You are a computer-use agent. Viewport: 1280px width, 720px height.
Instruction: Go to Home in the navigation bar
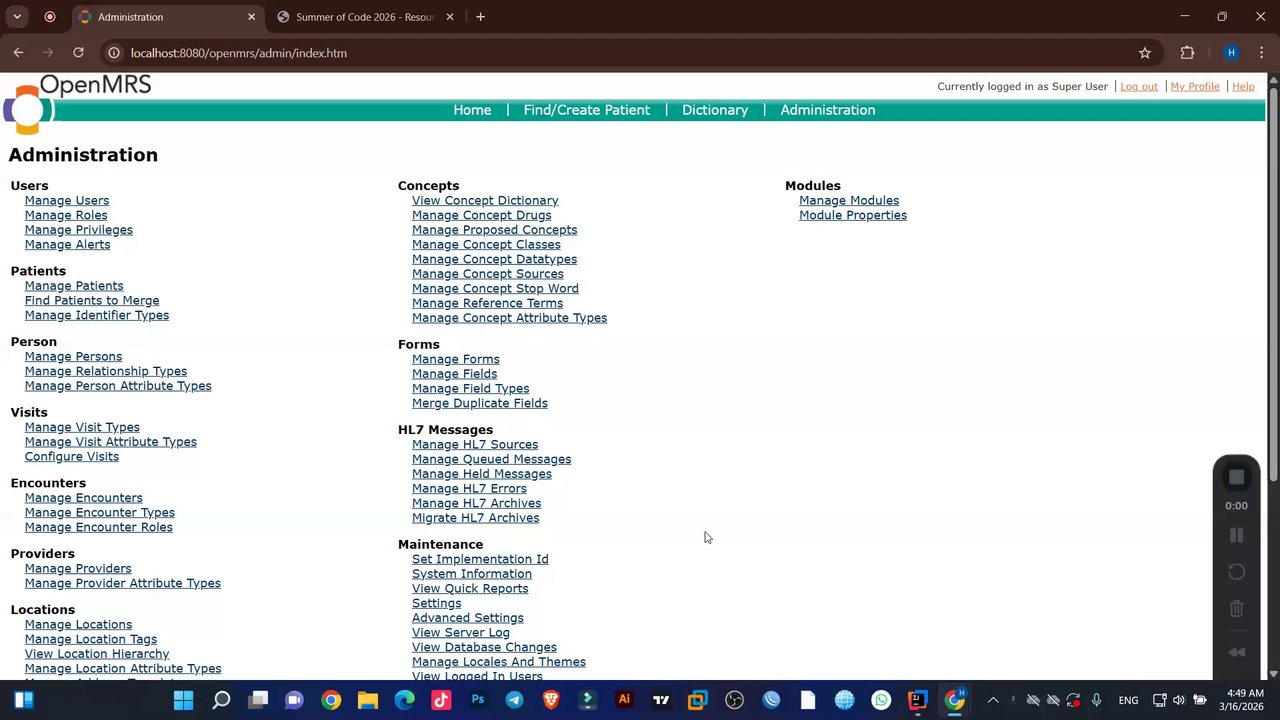472,110
